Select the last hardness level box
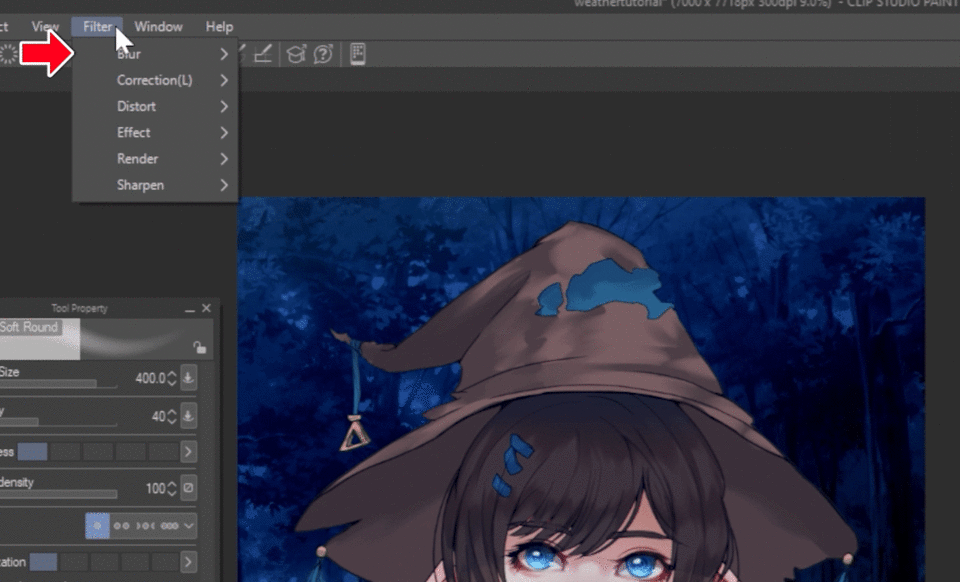 click(163, 452)
